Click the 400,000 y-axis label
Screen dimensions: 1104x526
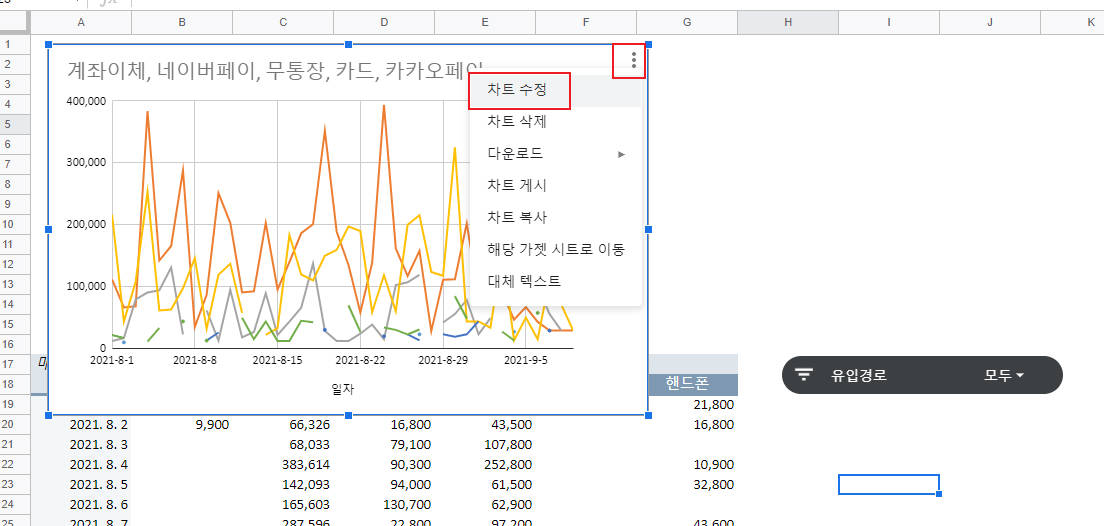(x=86, y=101)
